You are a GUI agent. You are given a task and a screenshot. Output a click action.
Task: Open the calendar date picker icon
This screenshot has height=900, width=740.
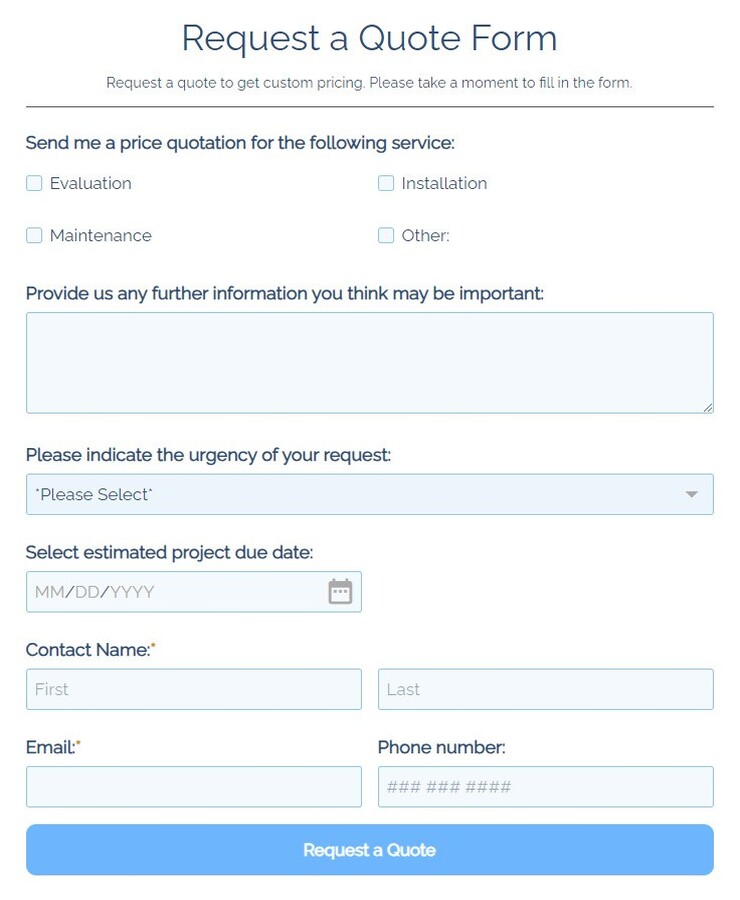[340, 591]
